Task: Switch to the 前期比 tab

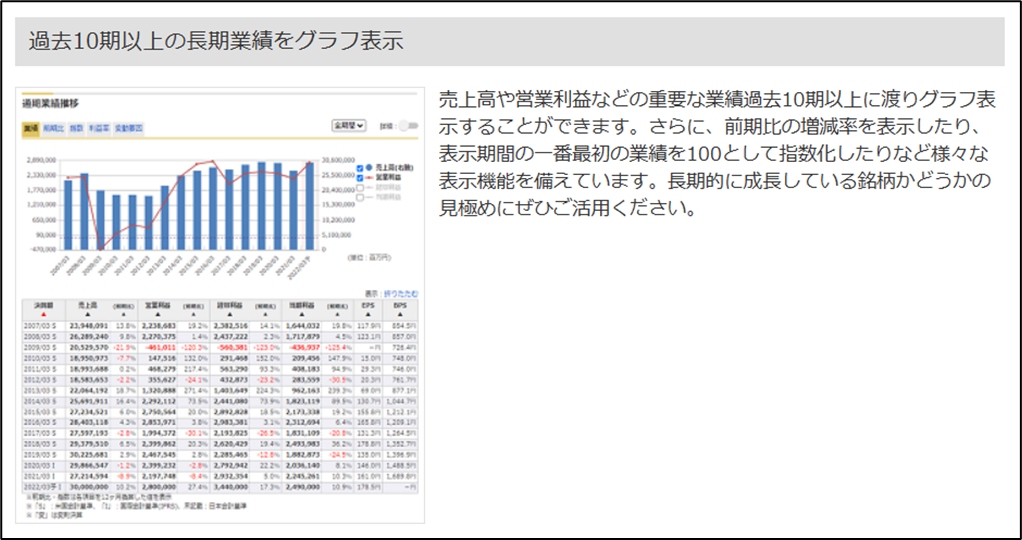Action: point(52,128)
